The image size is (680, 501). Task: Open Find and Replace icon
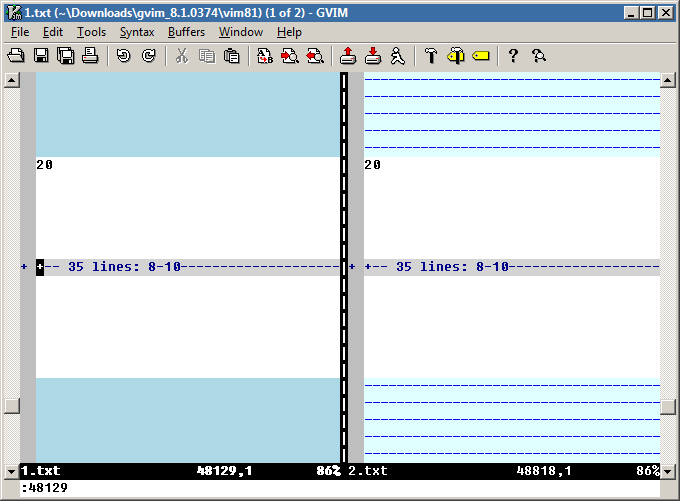(x=265, y=56)
